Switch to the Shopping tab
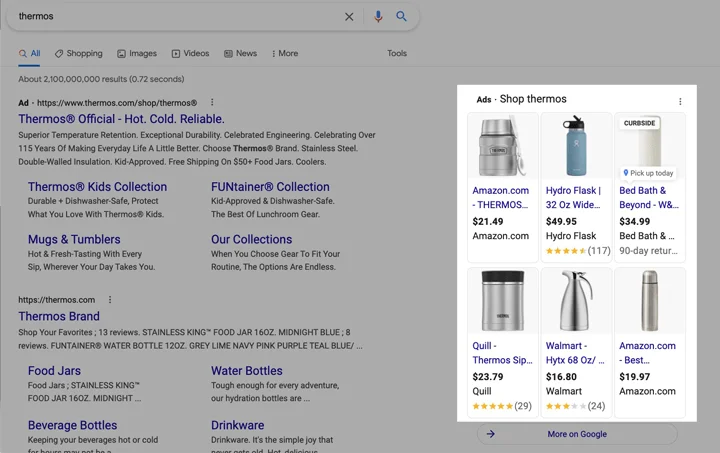Viewport: 720px width, 453px height. [79, 54]
